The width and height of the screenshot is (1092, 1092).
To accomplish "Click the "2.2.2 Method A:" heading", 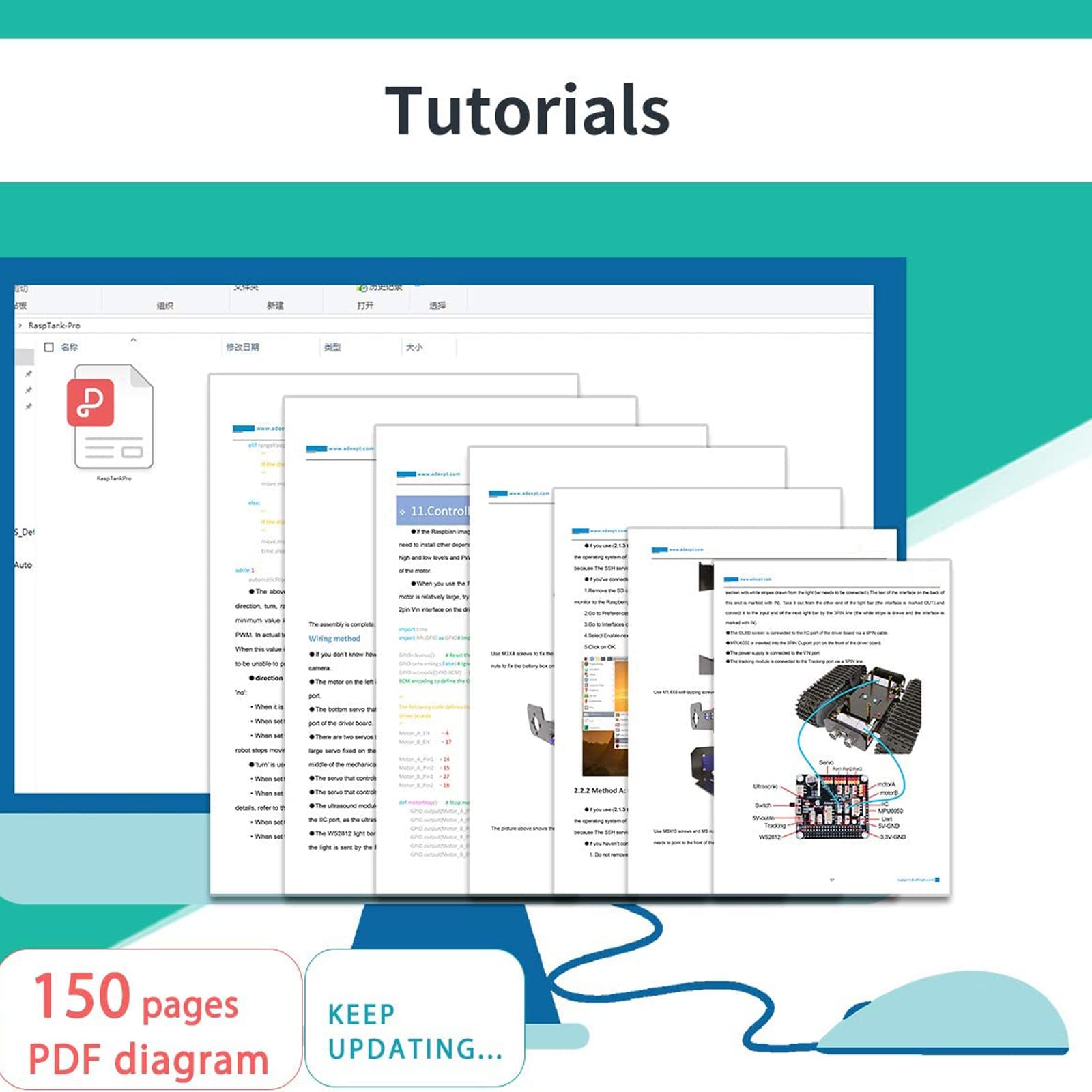I will (599, 790).
